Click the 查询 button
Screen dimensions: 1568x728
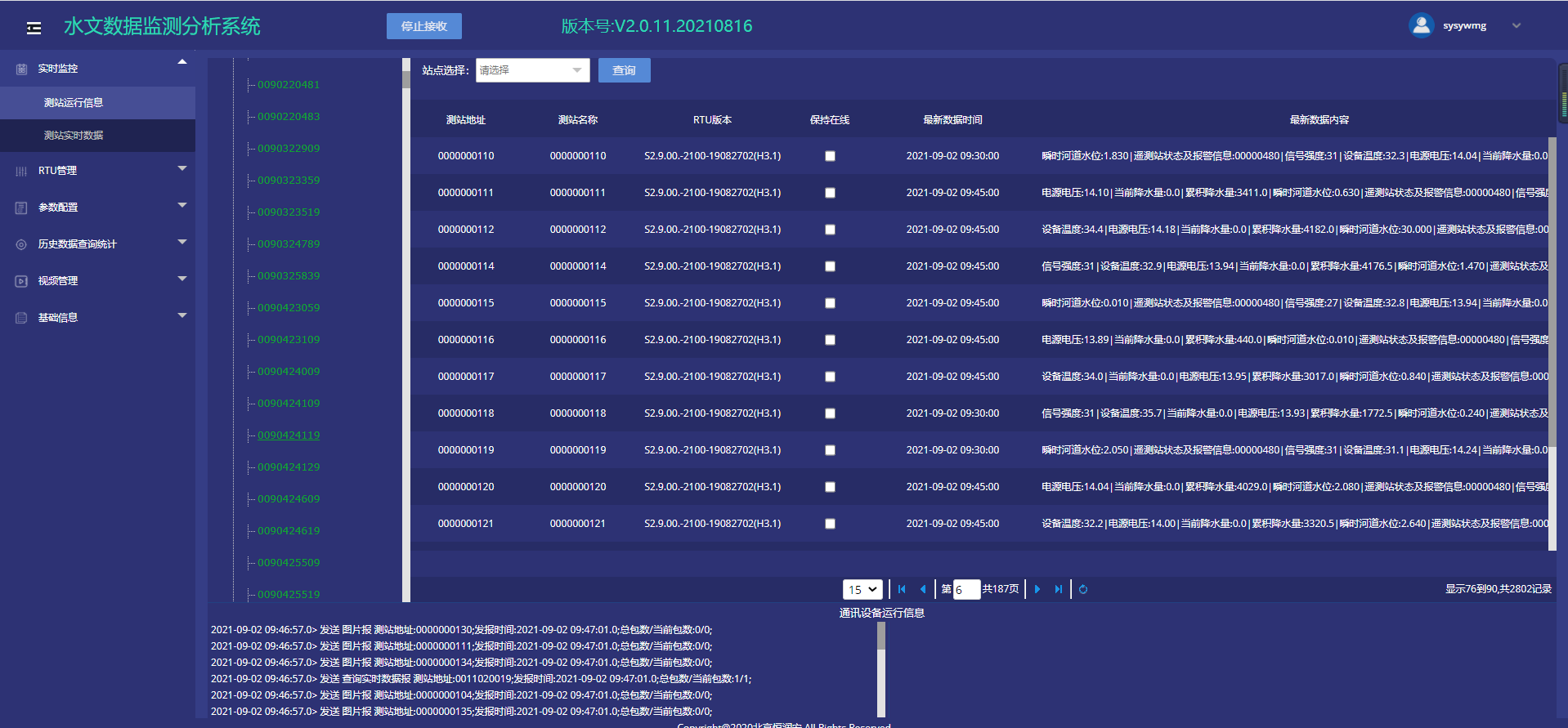(625, 70)
